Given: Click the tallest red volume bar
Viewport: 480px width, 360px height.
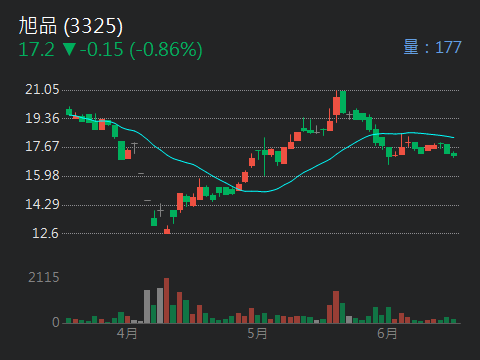Looking at the screenshot, I should [166, 301].
